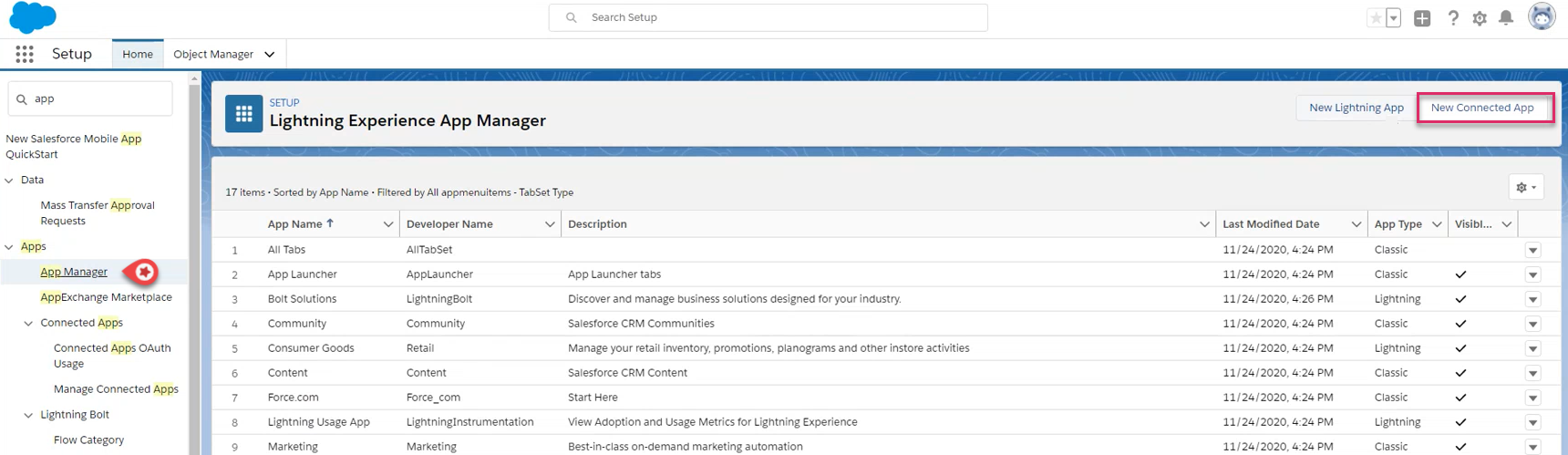The width and height of the screenshot is (1568, 455).
Task: Switch to the Home tab
Action: [x=138, y=55]
